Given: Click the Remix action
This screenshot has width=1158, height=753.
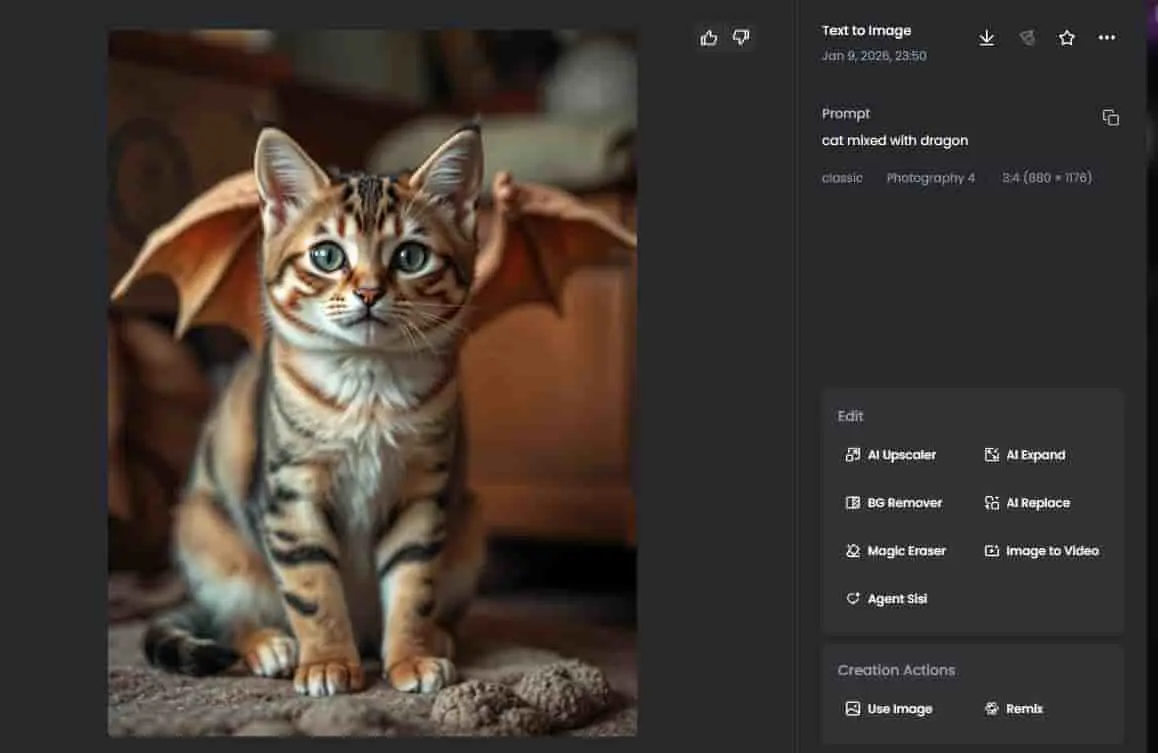Looking at the screenshot, I should pyautogui.click(x=1014, y=708).
